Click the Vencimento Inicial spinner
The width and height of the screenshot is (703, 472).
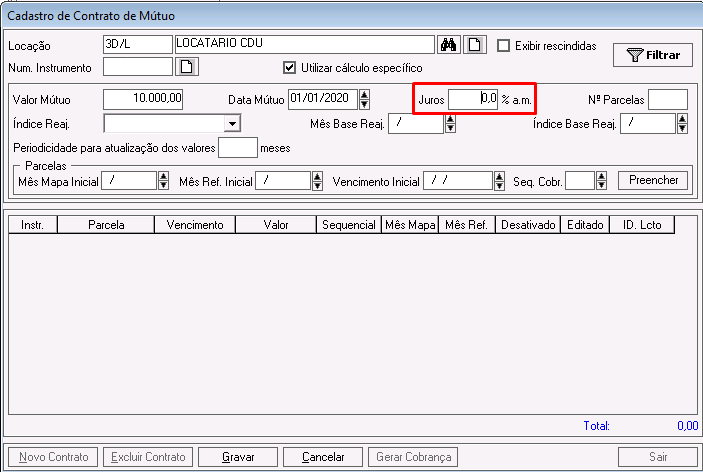tap(499, 181)
